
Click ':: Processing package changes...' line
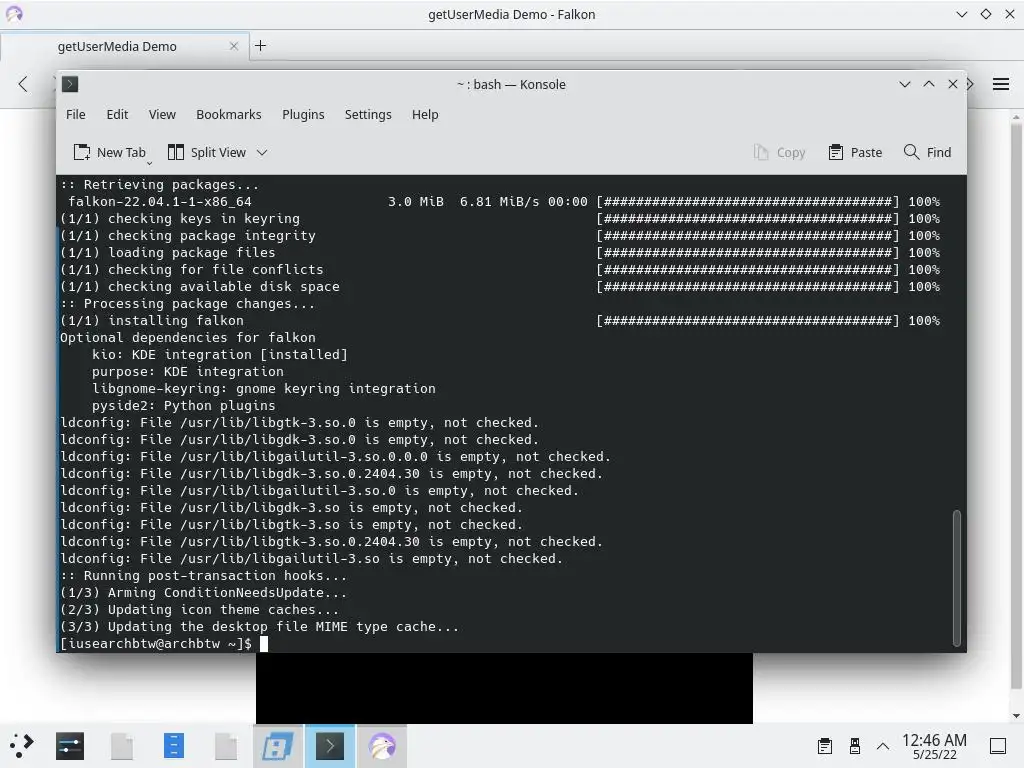[187, 304]
